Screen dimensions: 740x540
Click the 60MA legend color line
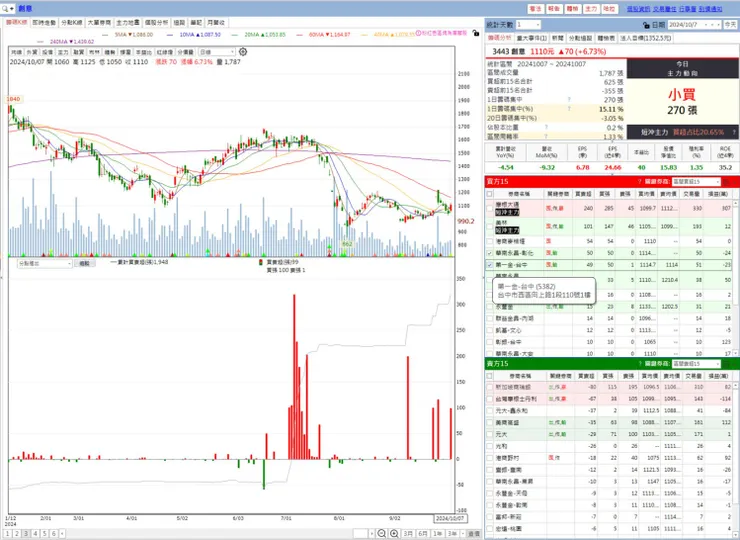[x=299, y=34]
